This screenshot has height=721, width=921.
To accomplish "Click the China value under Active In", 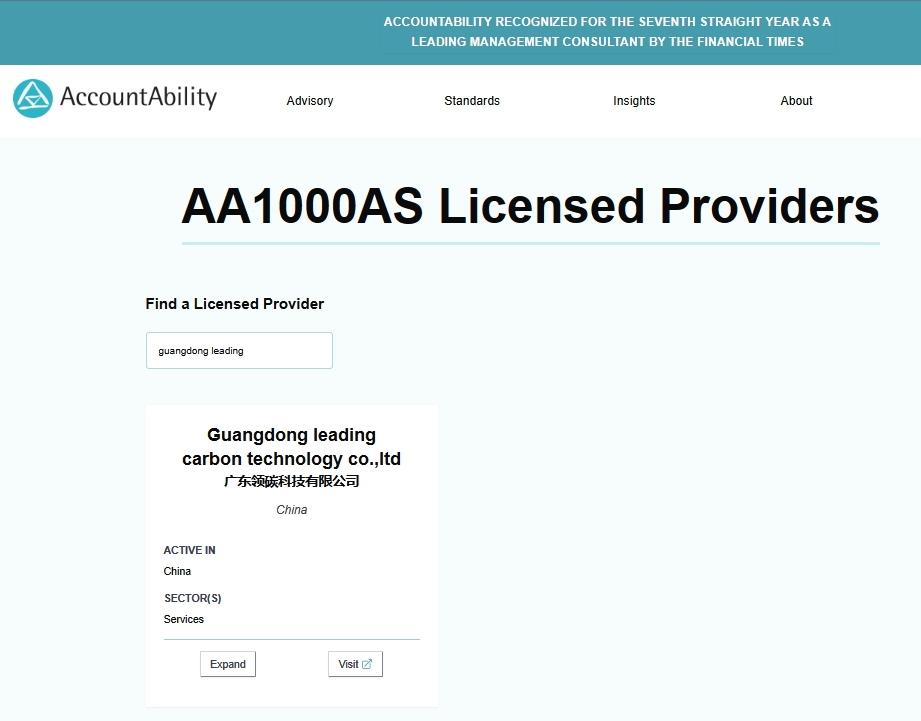I will (177, 571).
